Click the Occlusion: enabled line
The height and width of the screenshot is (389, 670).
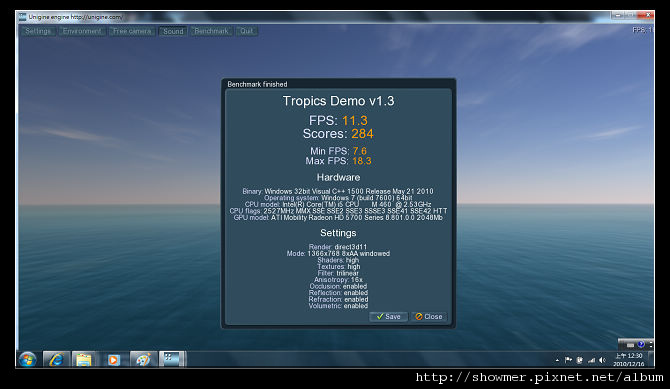click(x=338, y=286)
